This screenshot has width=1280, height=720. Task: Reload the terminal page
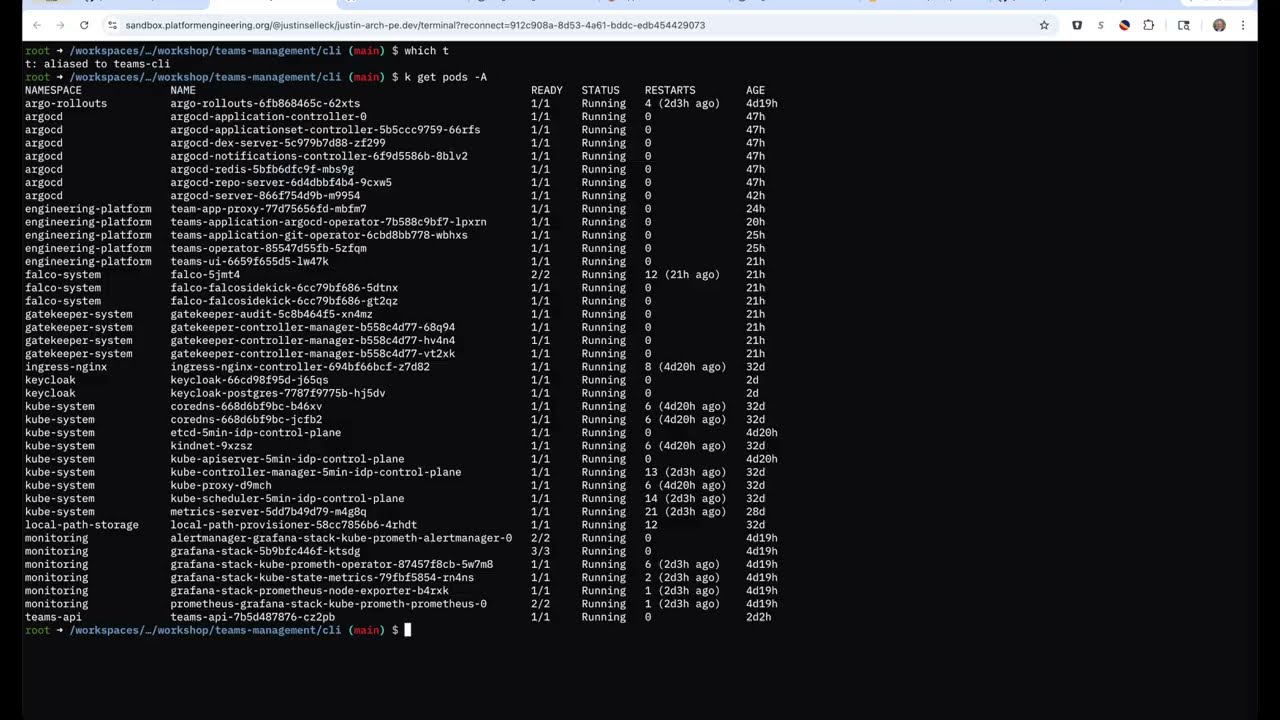(x=84, y=25)
